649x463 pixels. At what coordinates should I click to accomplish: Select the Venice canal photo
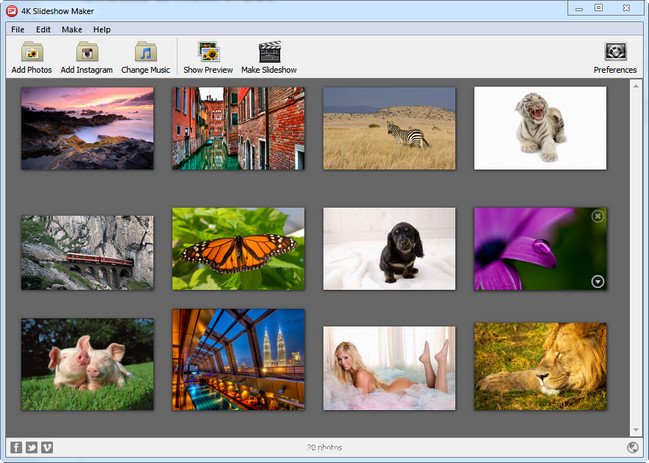tap(238, 128)
